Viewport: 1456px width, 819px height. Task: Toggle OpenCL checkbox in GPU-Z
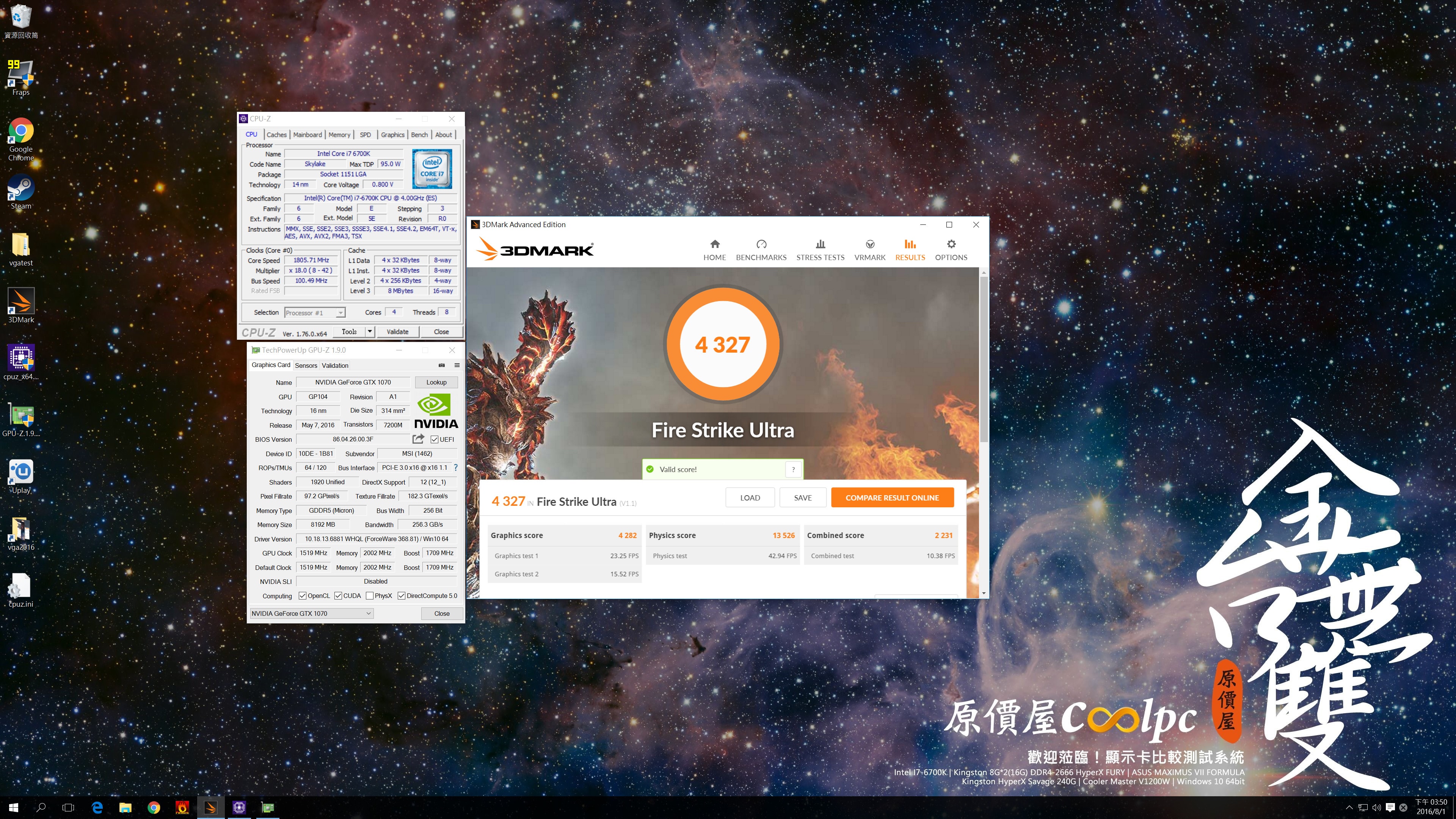click(303, 596)
